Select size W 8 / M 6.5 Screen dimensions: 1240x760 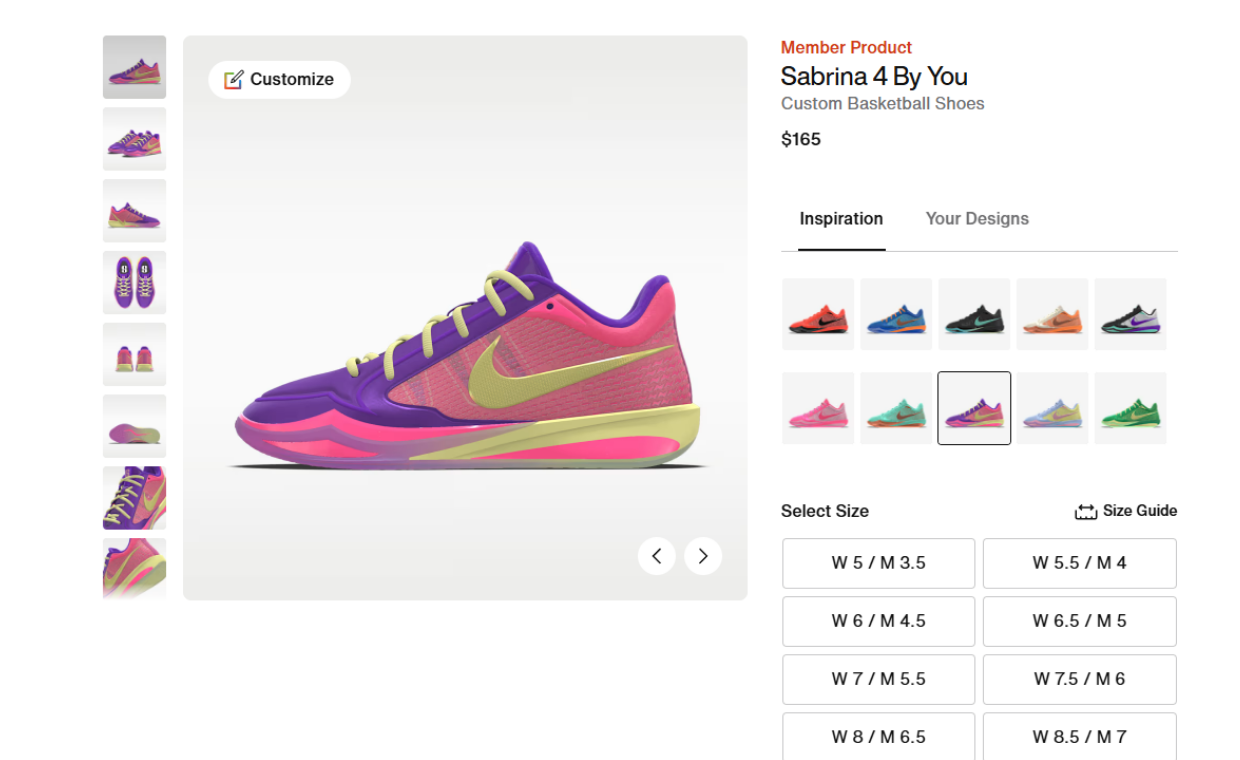pyautogui.click(x=878, y=737)
